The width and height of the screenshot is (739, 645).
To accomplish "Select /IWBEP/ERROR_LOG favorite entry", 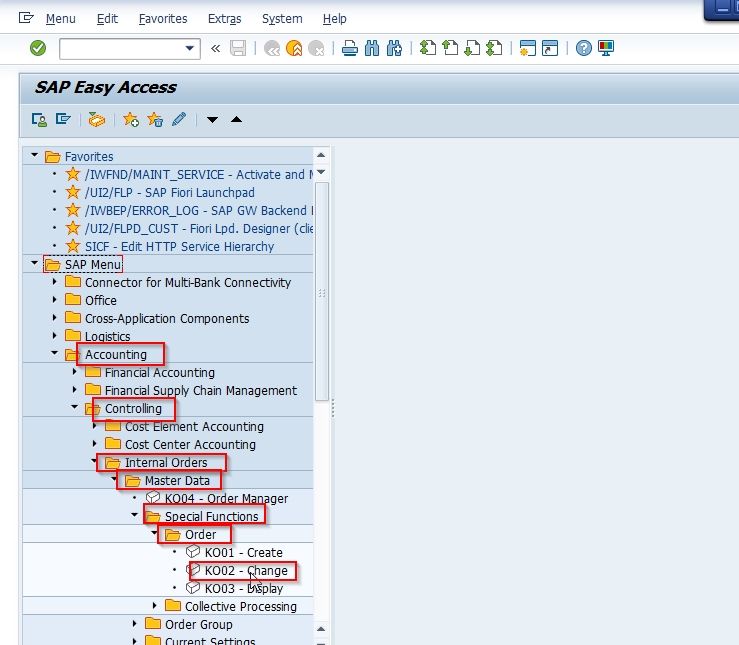I will (x=198, y=211).
